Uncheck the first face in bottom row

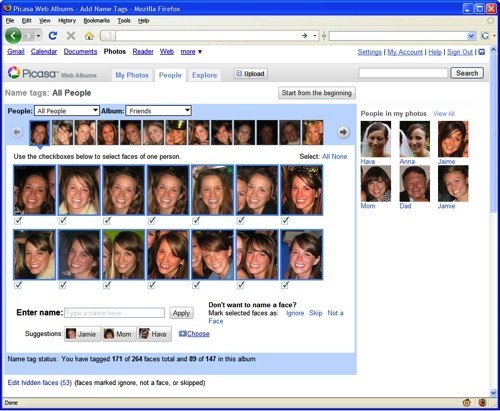coord(18,285)
